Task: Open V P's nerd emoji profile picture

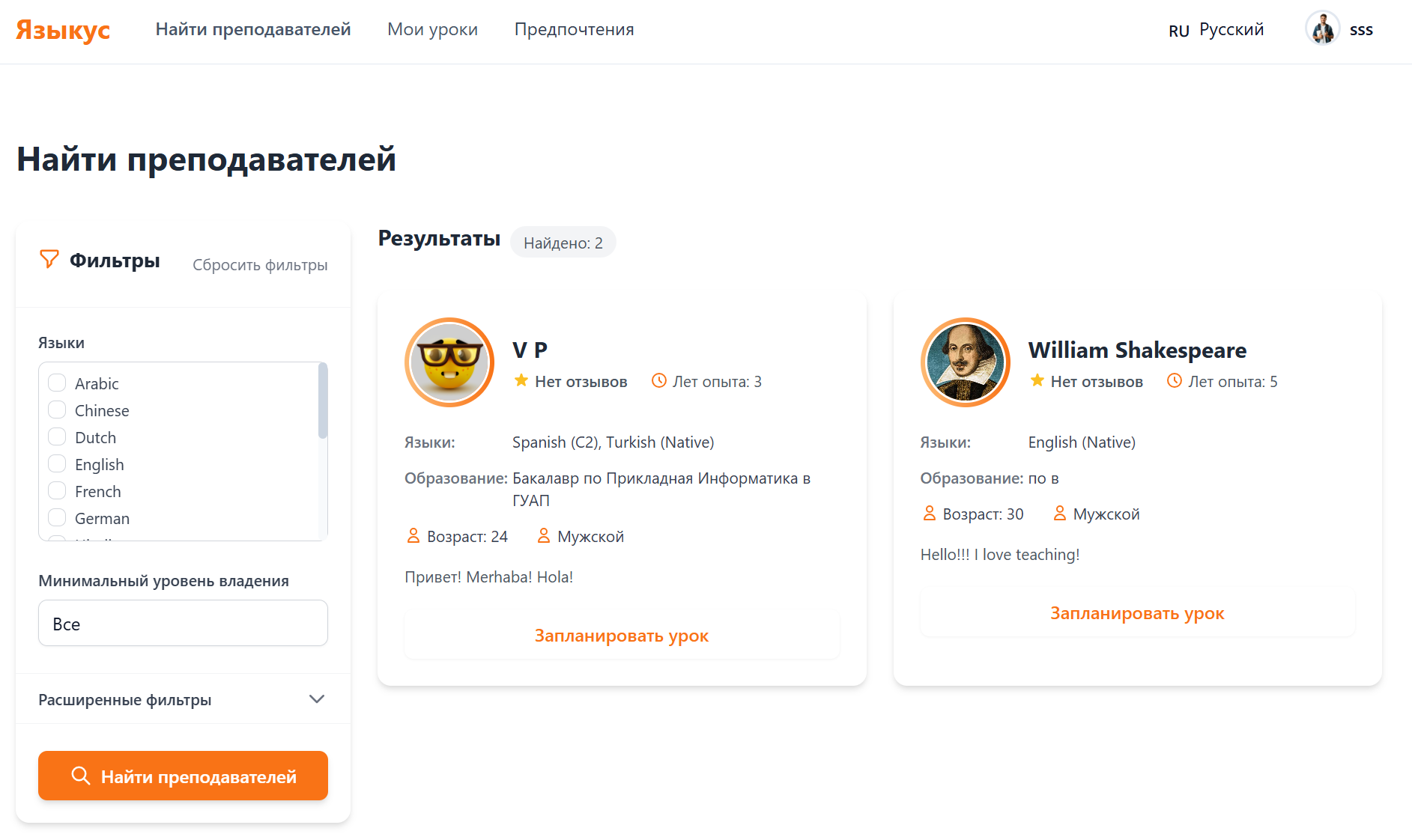Action: (x=449, y=362)
